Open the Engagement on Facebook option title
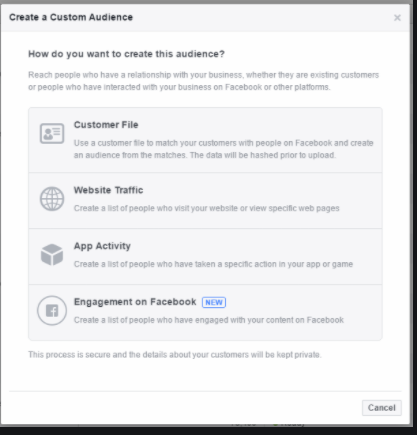The image size is (417, 435). pos(135,302)
